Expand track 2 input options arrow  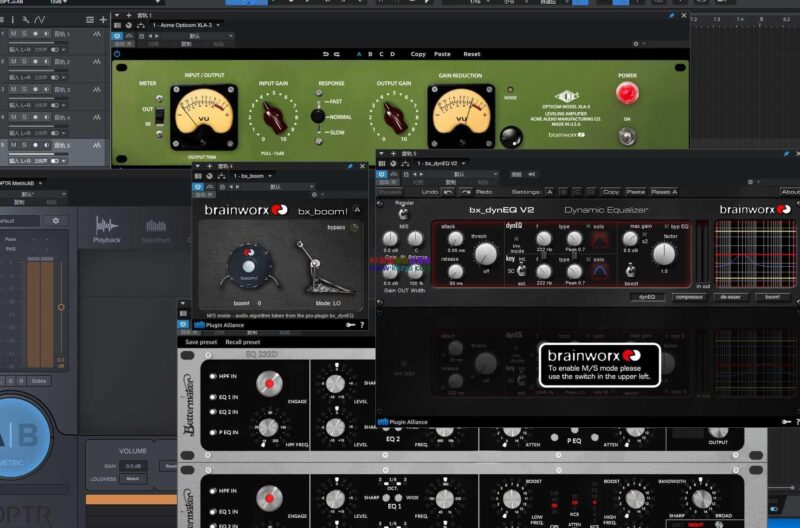click(63, 78)
